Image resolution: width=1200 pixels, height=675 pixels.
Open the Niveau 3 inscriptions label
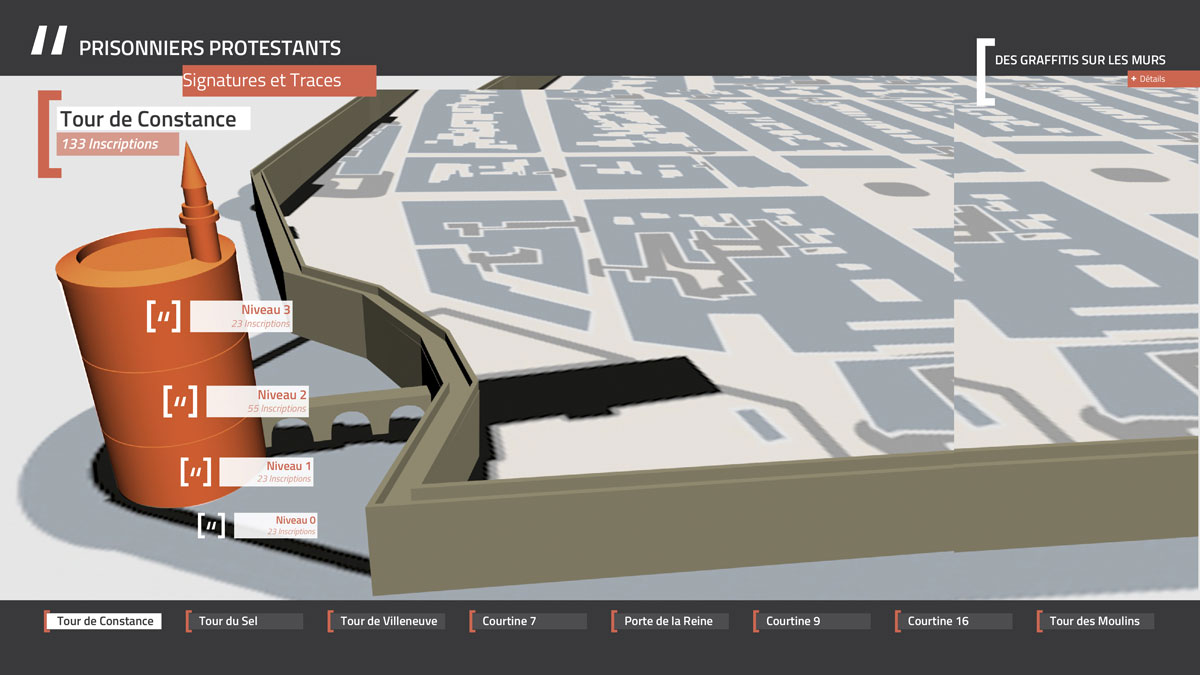click(x=241, y=316)
